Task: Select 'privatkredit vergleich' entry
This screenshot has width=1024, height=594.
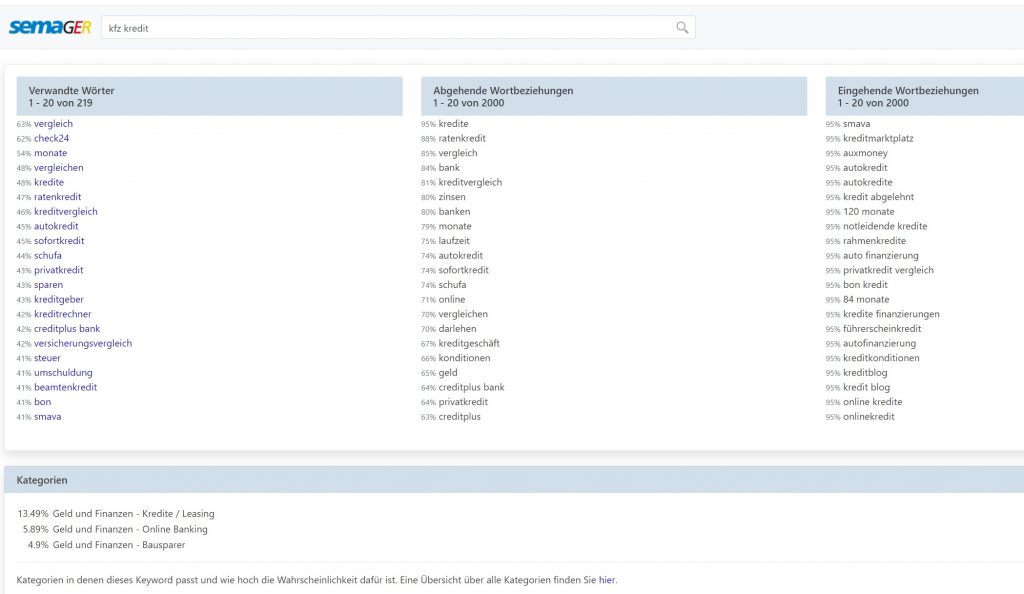Action: pos(888,270)
